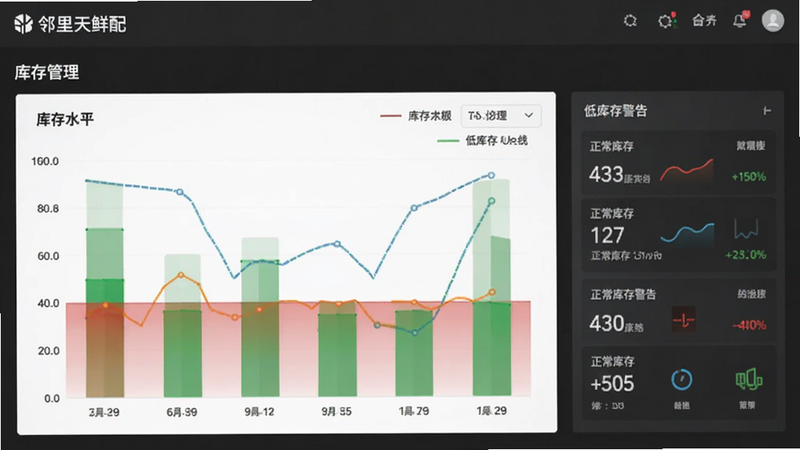Toggle the green 低库存 legend series

482,141
